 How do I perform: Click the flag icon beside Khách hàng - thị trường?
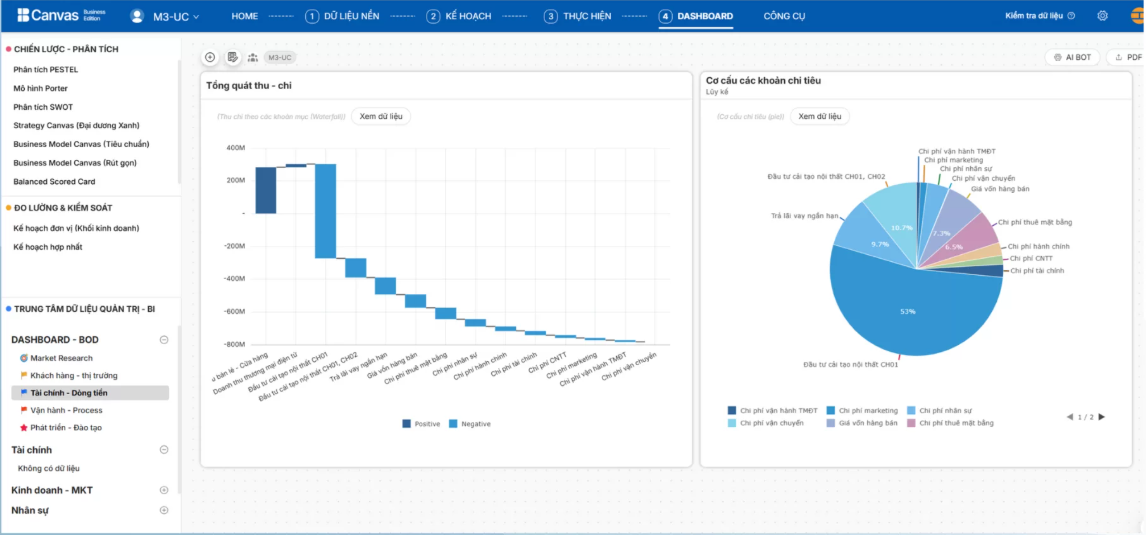pyautogui.click(x=24, y=375)
